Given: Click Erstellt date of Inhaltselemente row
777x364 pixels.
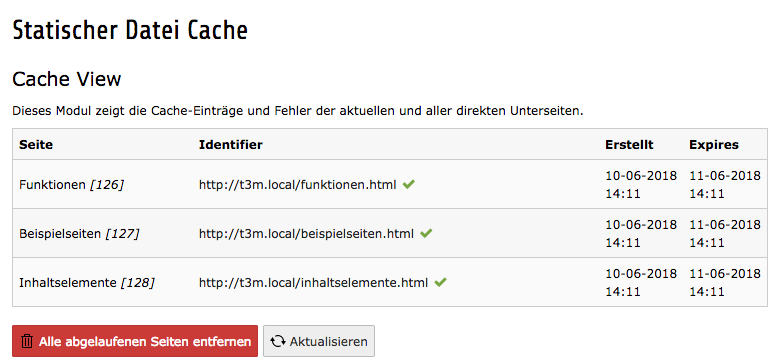Looking at the screenshot, I should [x=641, y=282].
